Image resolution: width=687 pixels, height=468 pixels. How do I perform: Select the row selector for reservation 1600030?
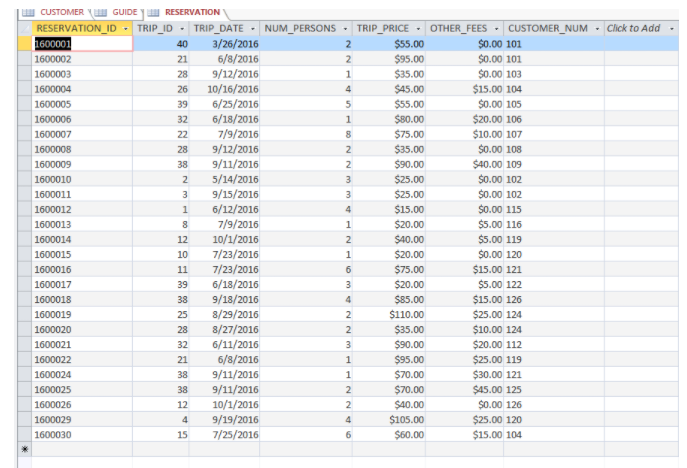coord(25,435)
